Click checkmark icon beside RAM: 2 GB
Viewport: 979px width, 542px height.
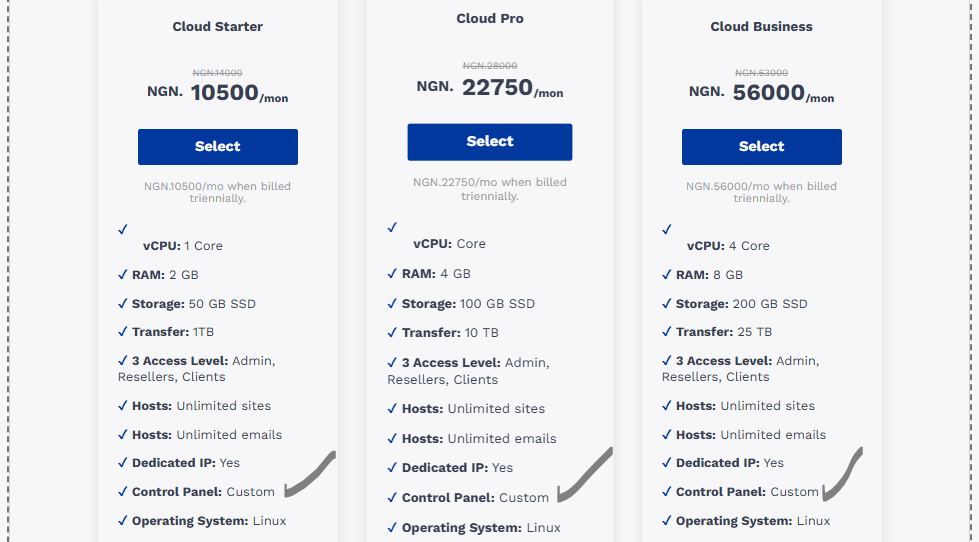click(122, 274)
